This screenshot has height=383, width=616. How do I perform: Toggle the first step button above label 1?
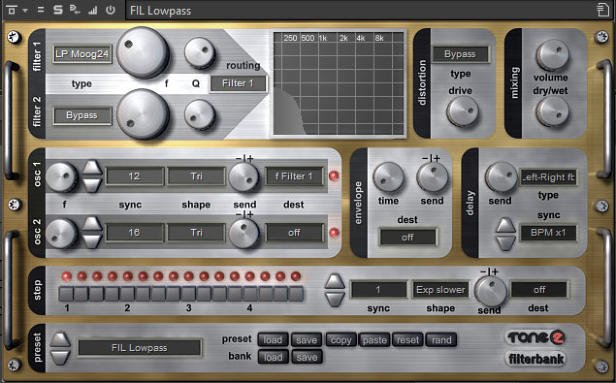(66, 294)
